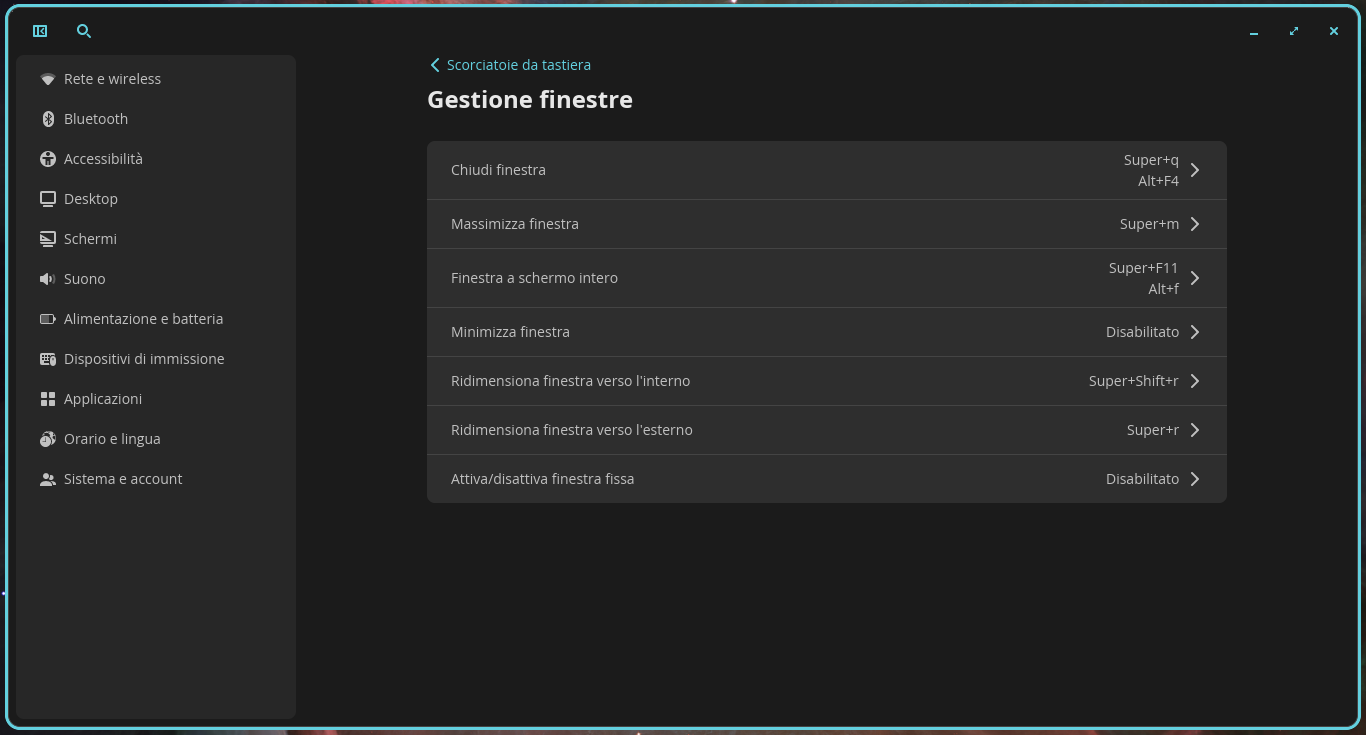Click the Bluetooth icon in sidebar
This screenshot has height=735, width=1366.
[48, 119]
